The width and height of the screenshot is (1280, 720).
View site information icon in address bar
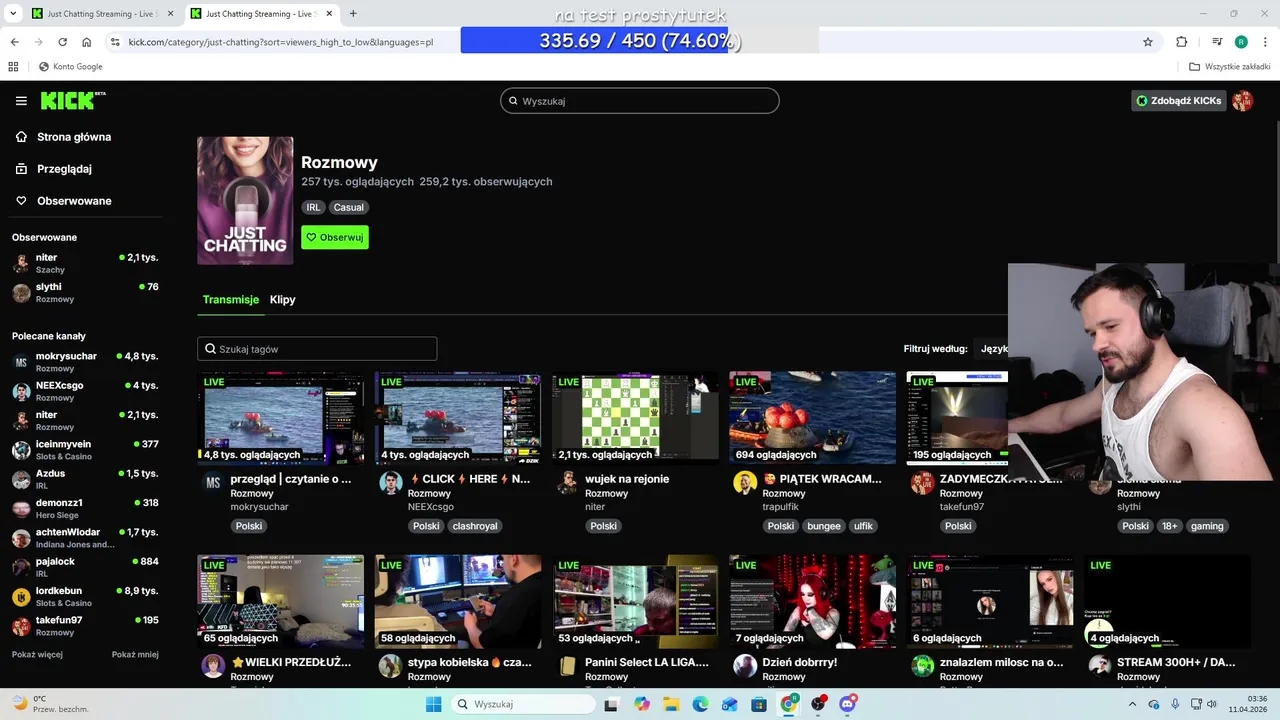pyautogui.click(x=115, y=42)
